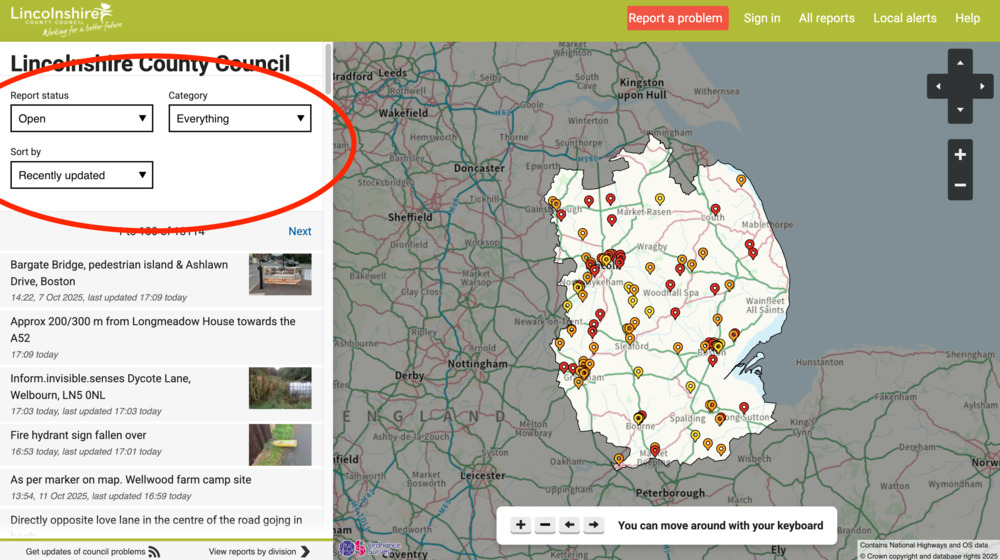Screen dimensions: 1000x560
Task: Go to Next page of reports
Action: click(299, 231)
